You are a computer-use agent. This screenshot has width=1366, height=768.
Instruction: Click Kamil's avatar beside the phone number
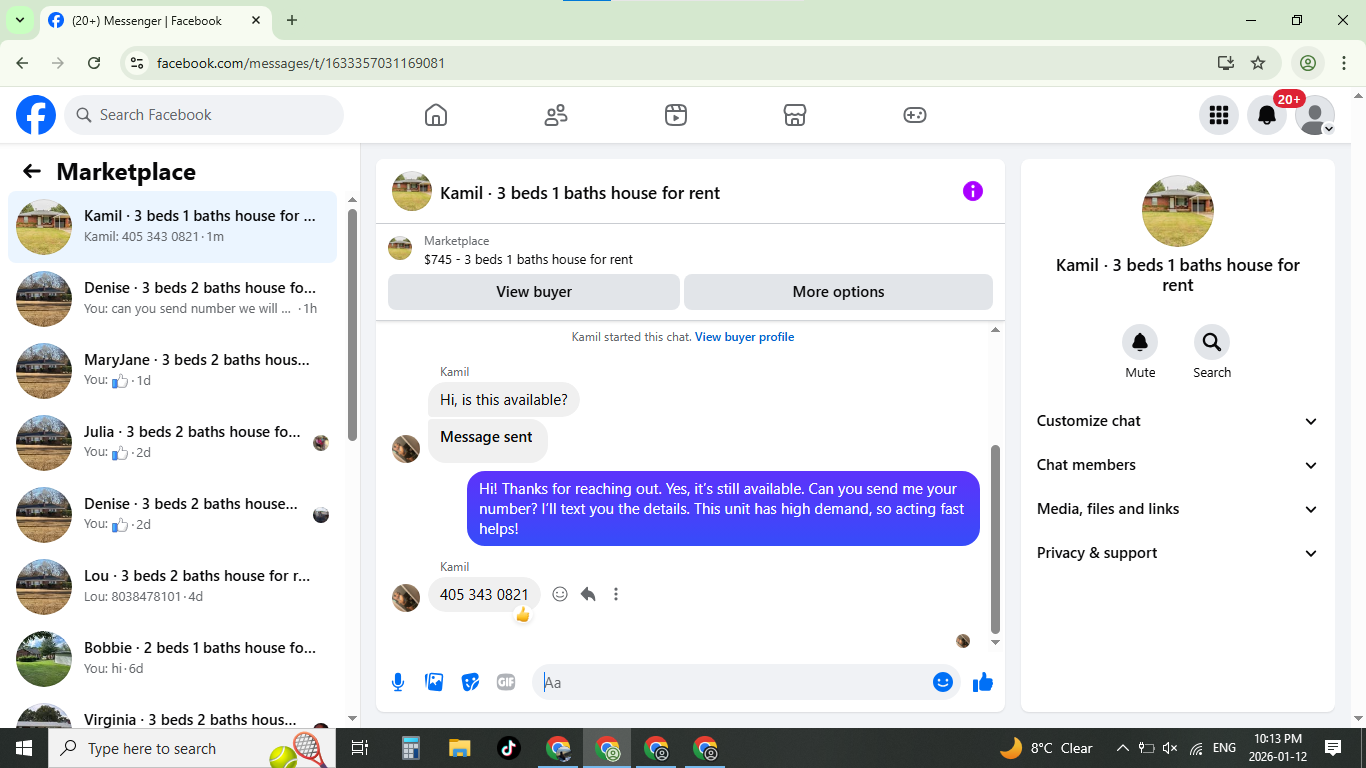pyautogui.click(x=406, y=598)
